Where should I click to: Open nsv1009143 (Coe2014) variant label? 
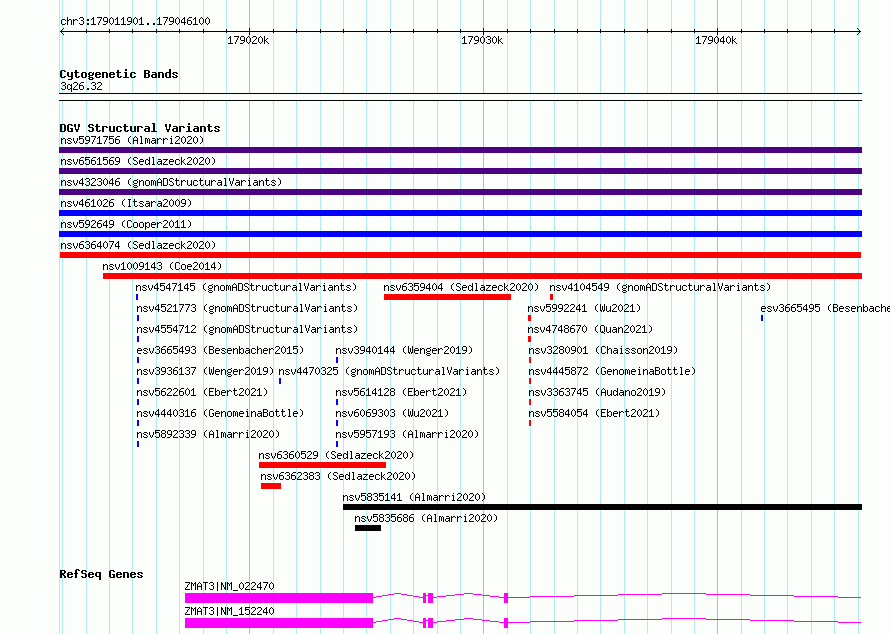(162, 266)
